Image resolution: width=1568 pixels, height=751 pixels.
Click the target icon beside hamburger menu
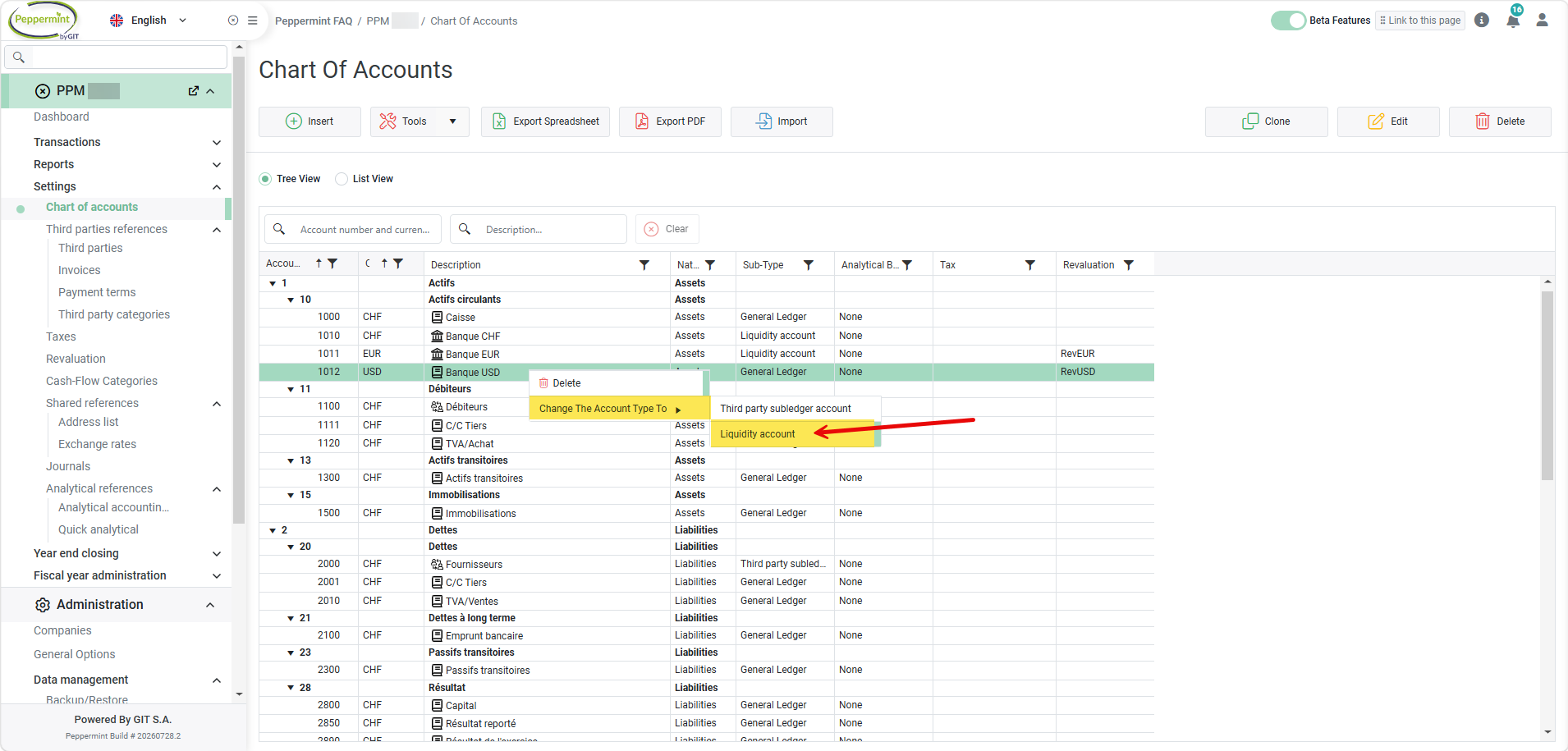(233, 21)
